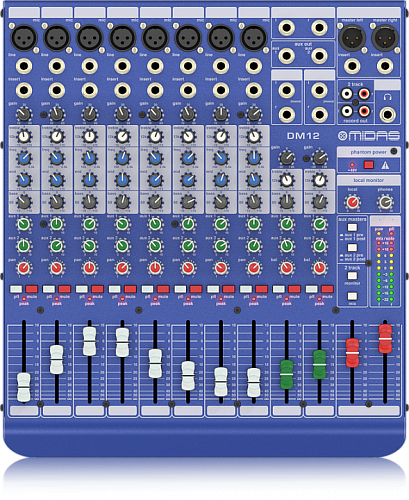Click the first channel gain knob
This screenshot has width=409, height=500.
[x=24, y=114]
